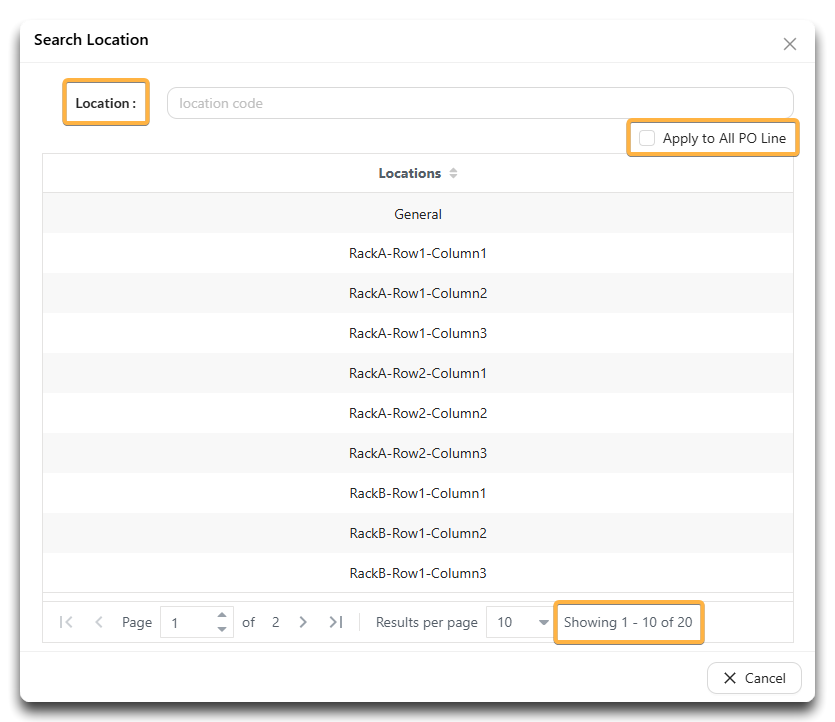Focus the location code search field
Viewport: 835px width, 722px height.
coord(480,103)
